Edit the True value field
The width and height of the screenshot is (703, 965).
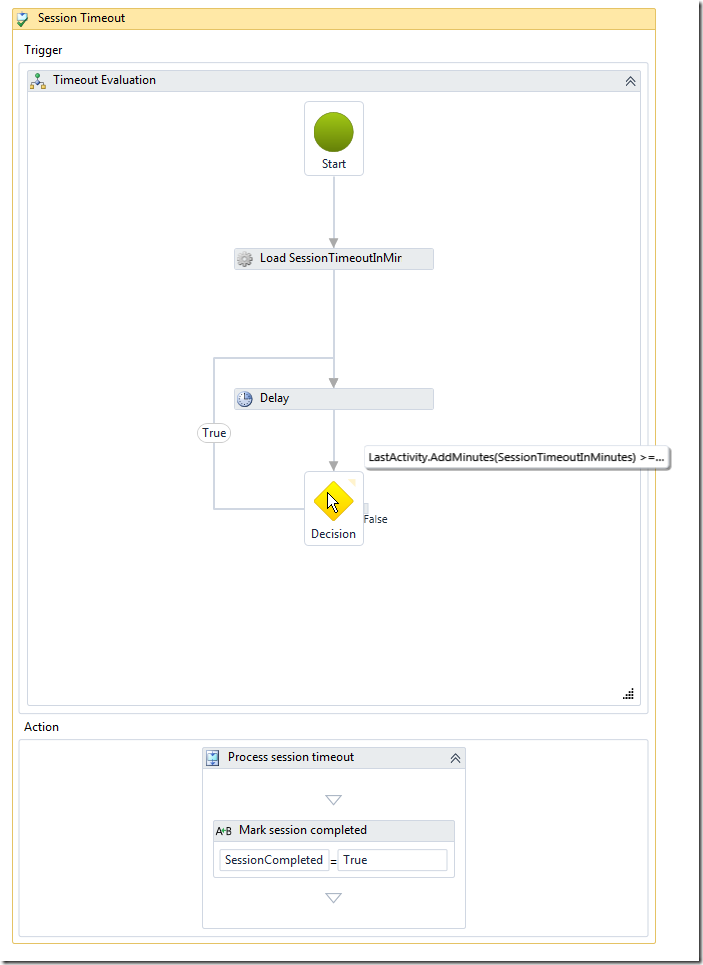[x=393, y=860]
